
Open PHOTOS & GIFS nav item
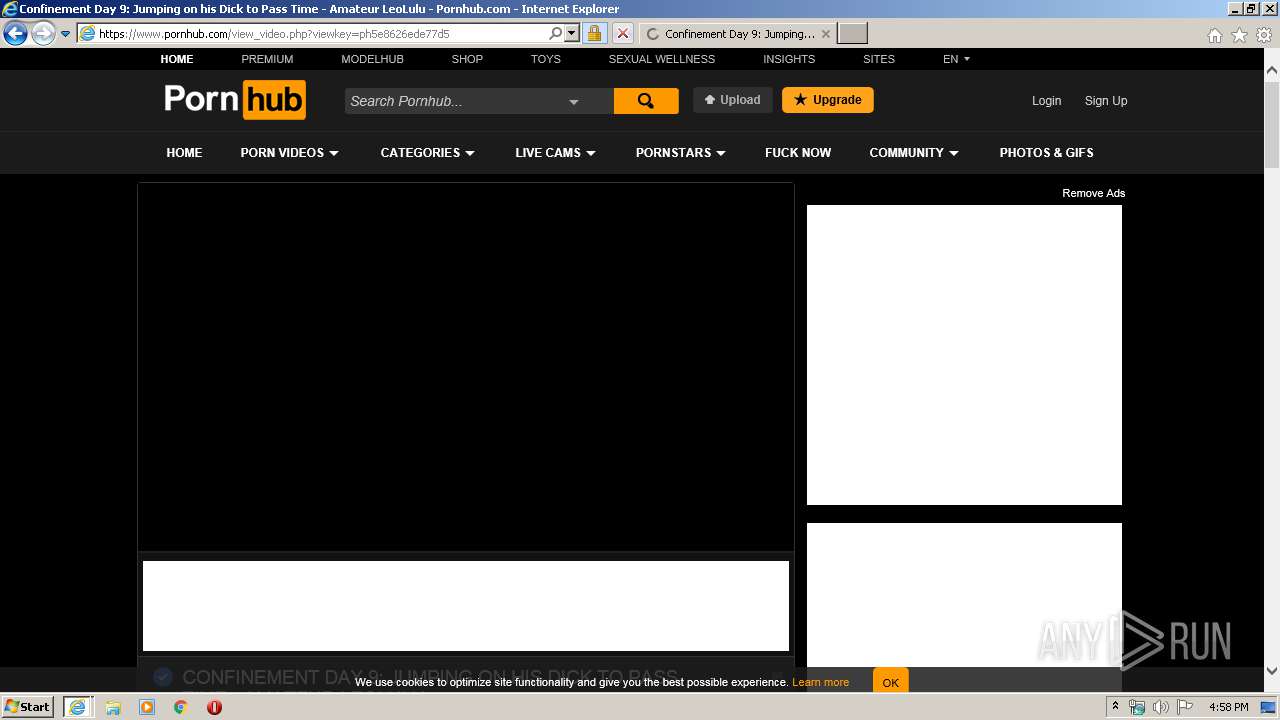click(1046, 153)
